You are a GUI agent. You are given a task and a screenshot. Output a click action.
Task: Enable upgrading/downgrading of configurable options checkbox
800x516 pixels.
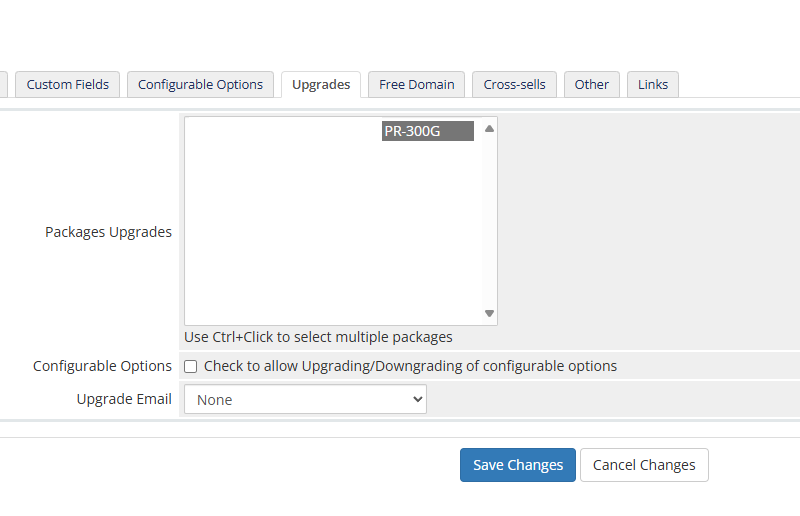(190, 367)
